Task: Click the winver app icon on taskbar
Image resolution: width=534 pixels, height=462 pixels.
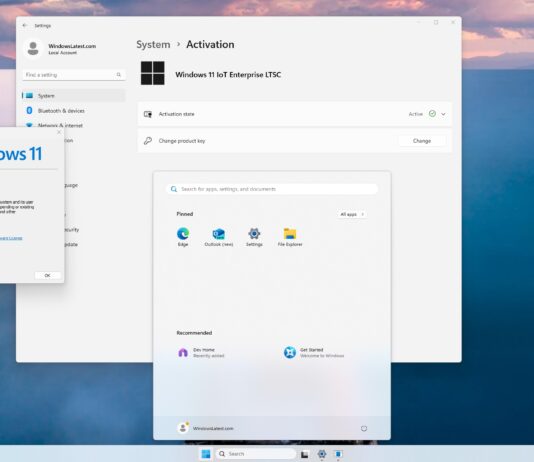Action: (338, 454)
